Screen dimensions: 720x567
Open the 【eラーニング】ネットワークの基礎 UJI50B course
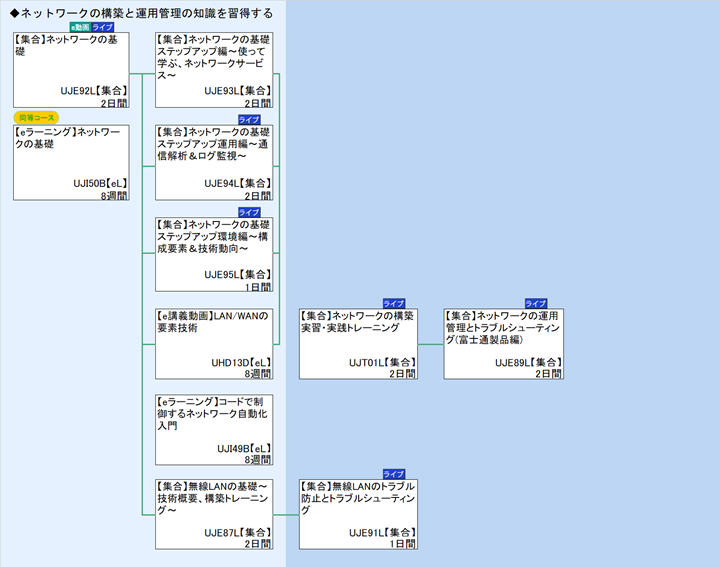[x=71, y=163]
